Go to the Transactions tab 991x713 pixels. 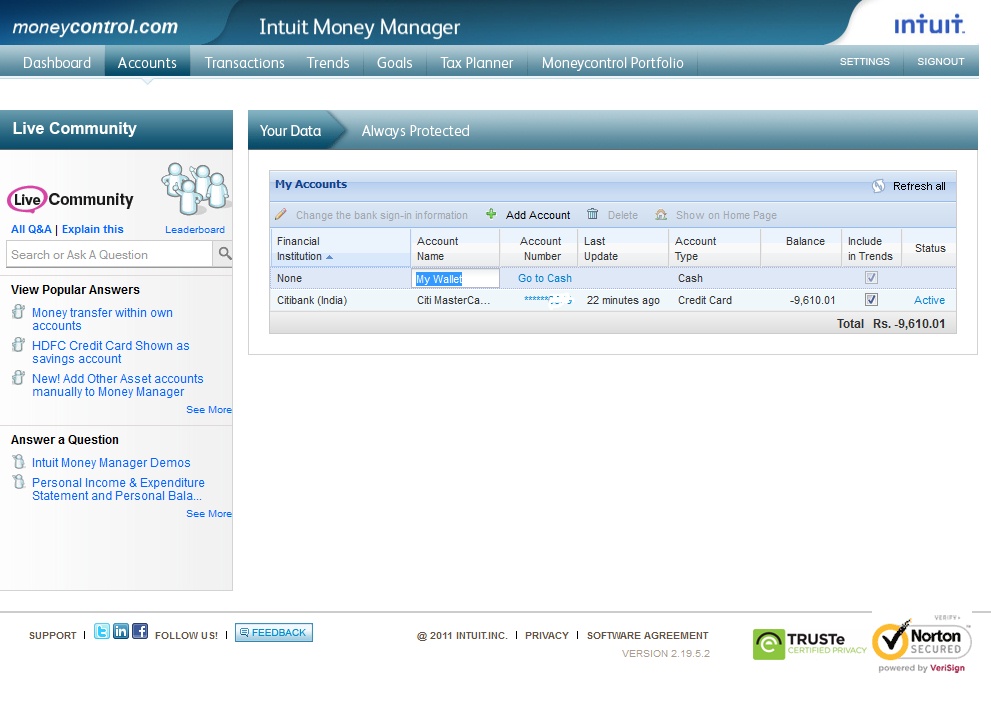[x=245, y=63]
